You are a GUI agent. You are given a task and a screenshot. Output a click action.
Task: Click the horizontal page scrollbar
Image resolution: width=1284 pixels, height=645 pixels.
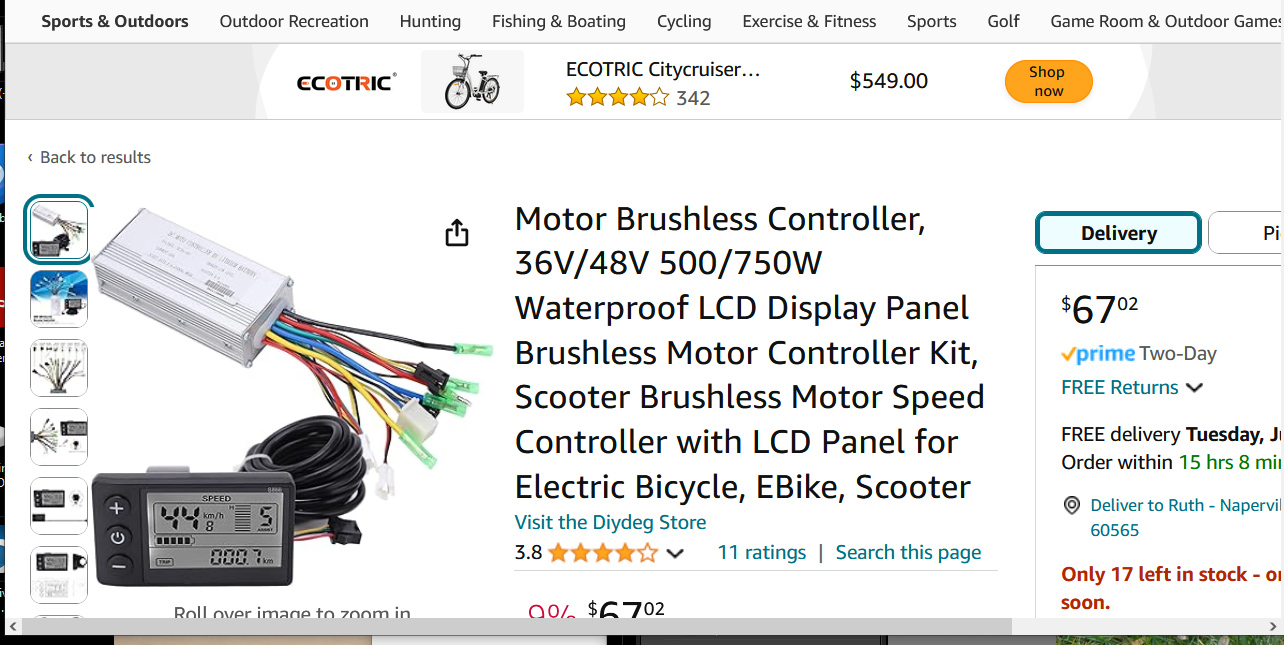click(x=500, y=626)
